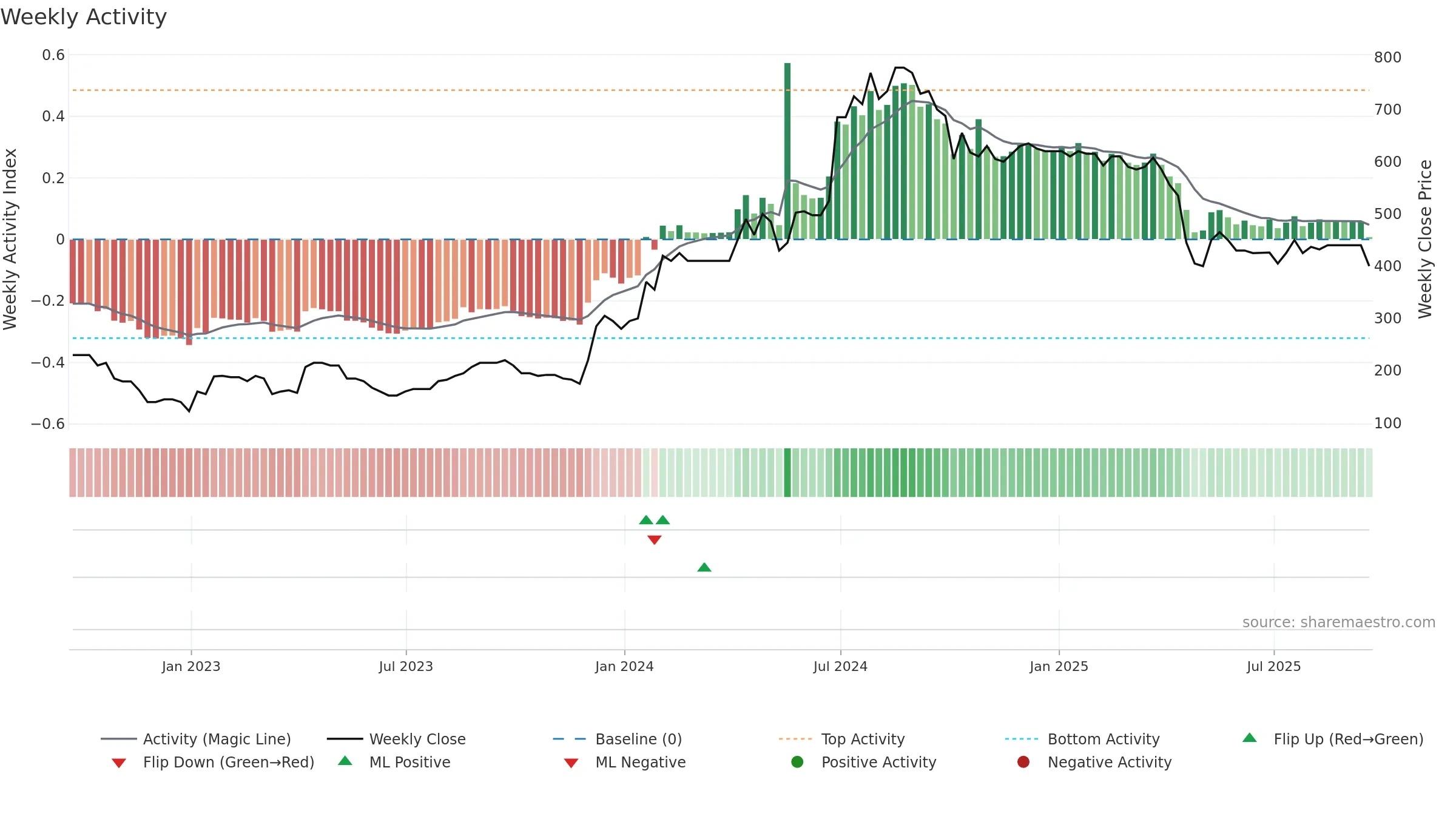Toggle the Activity (Magic Line) legend entry
This screenshot has width=1456, height=819.
(x=196, y=739)
